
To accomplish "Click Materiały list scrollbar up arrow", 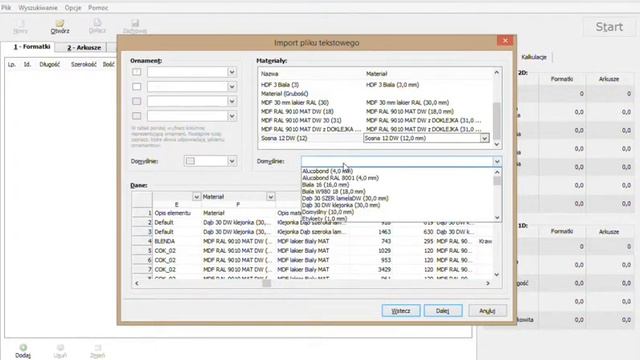I will pos(497,72).
